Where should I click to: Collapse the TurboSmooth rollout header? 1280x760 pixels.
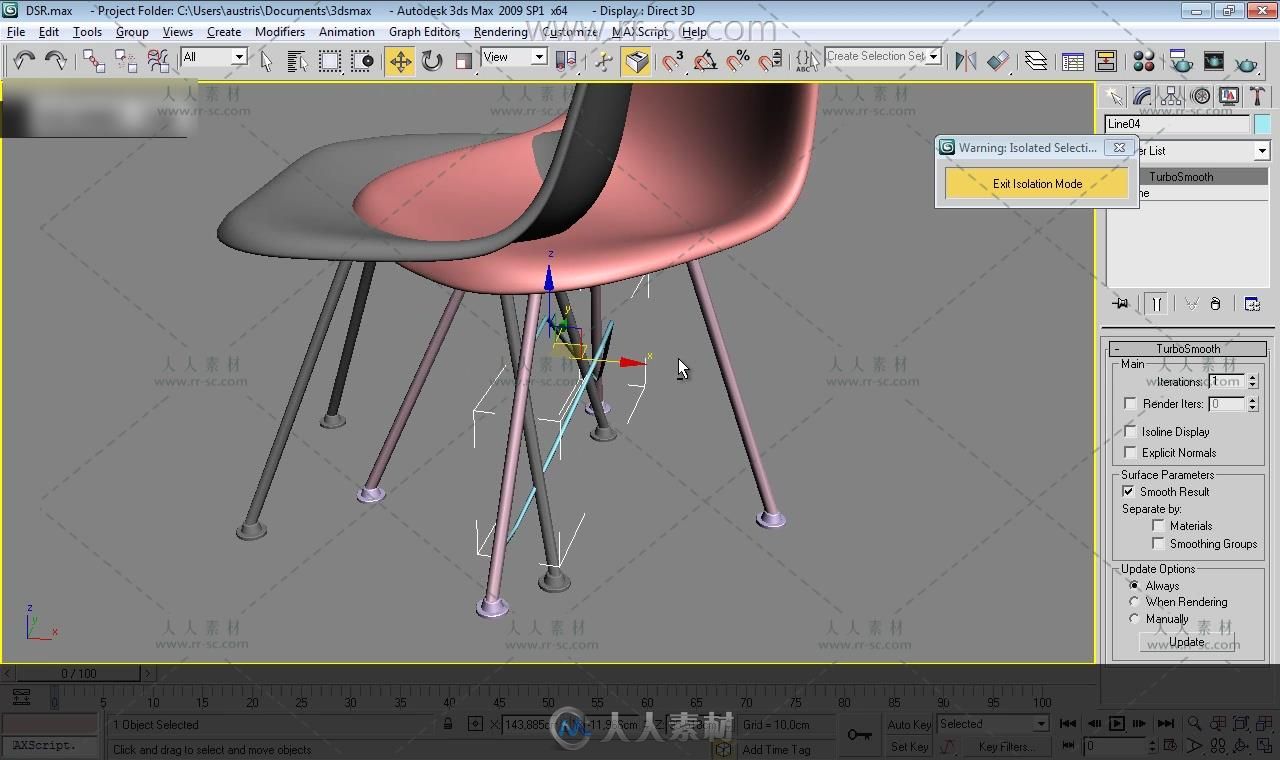coord(1188,349)
